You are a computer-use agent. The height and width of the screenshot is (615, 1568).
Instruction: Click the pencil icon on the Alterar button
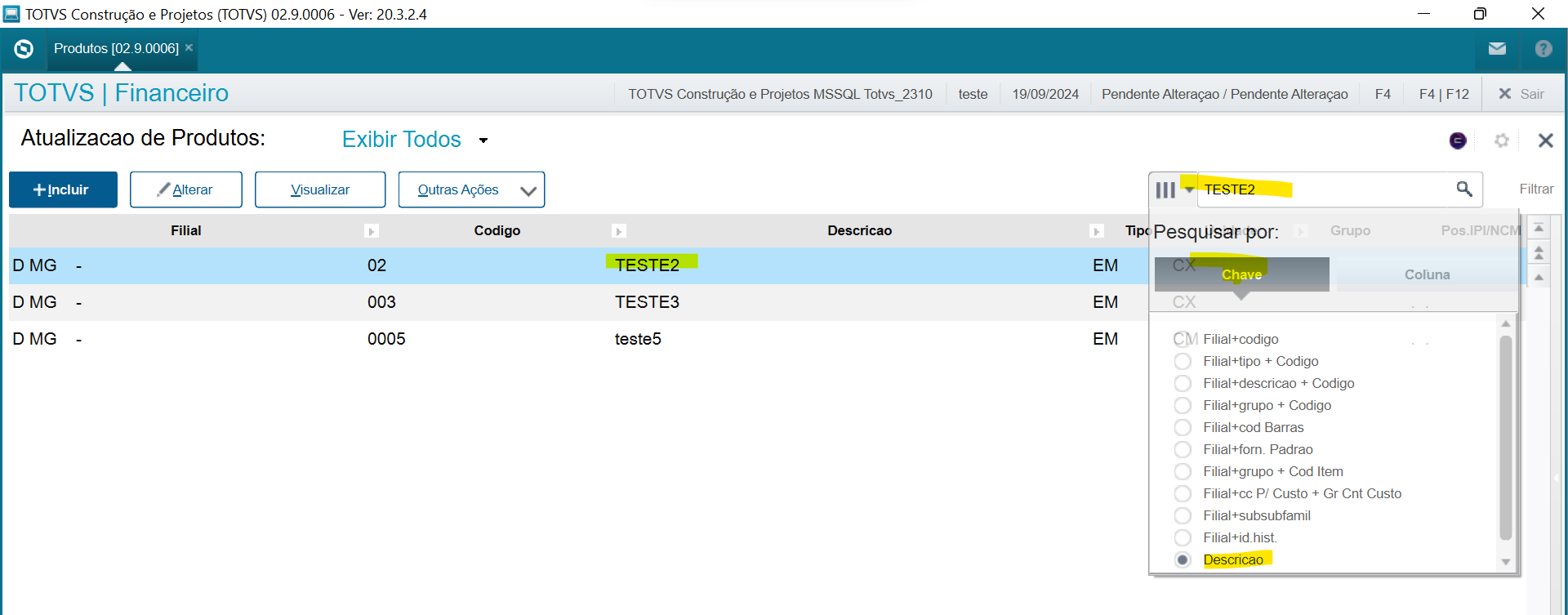pyautogui.click(x=164, y=189)
